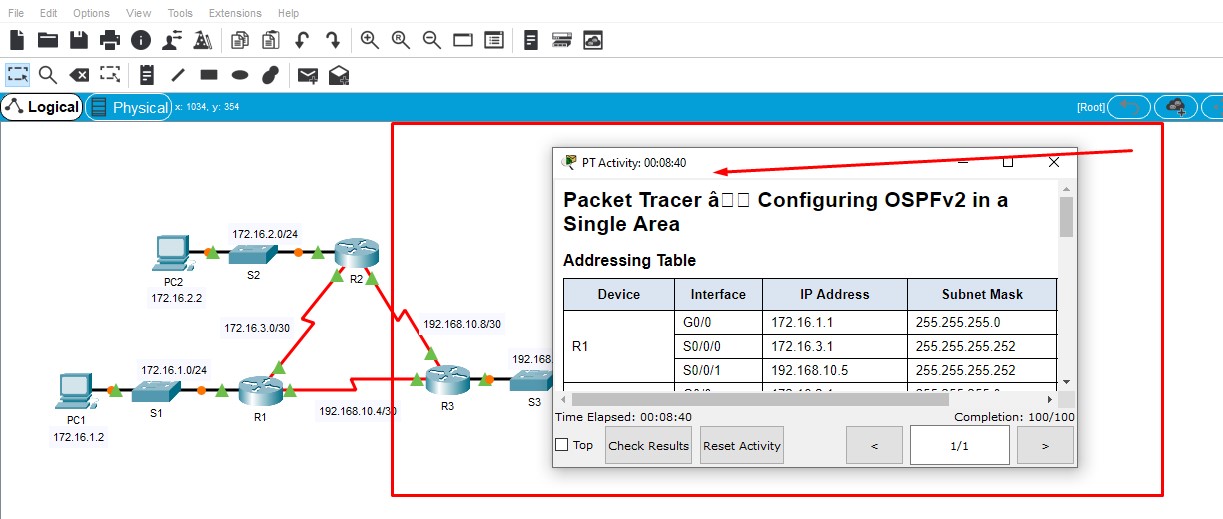Click Reset Activity button
Viewport: 1223px width, 519px height.
(x=742, y=445)
